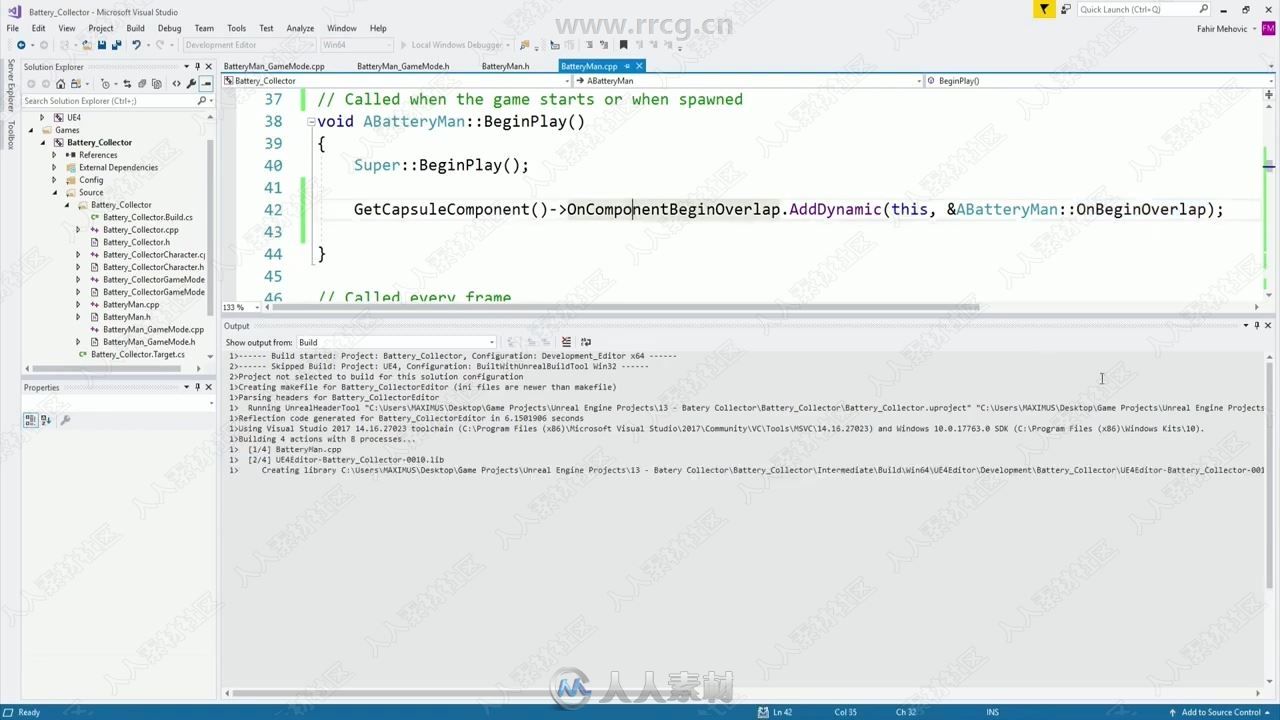Viewport: 1280px width, 720px height.
Task: Open the Analyze menu
Action: click(300, 28)
